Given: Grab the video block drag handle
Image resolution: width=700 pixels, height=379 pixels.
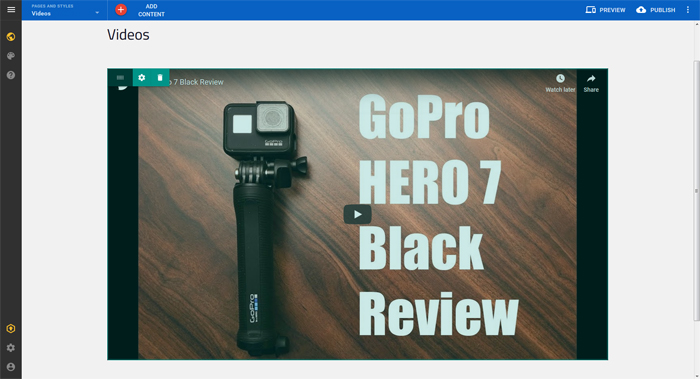Looking at the screenshot, I should (120, 78).
